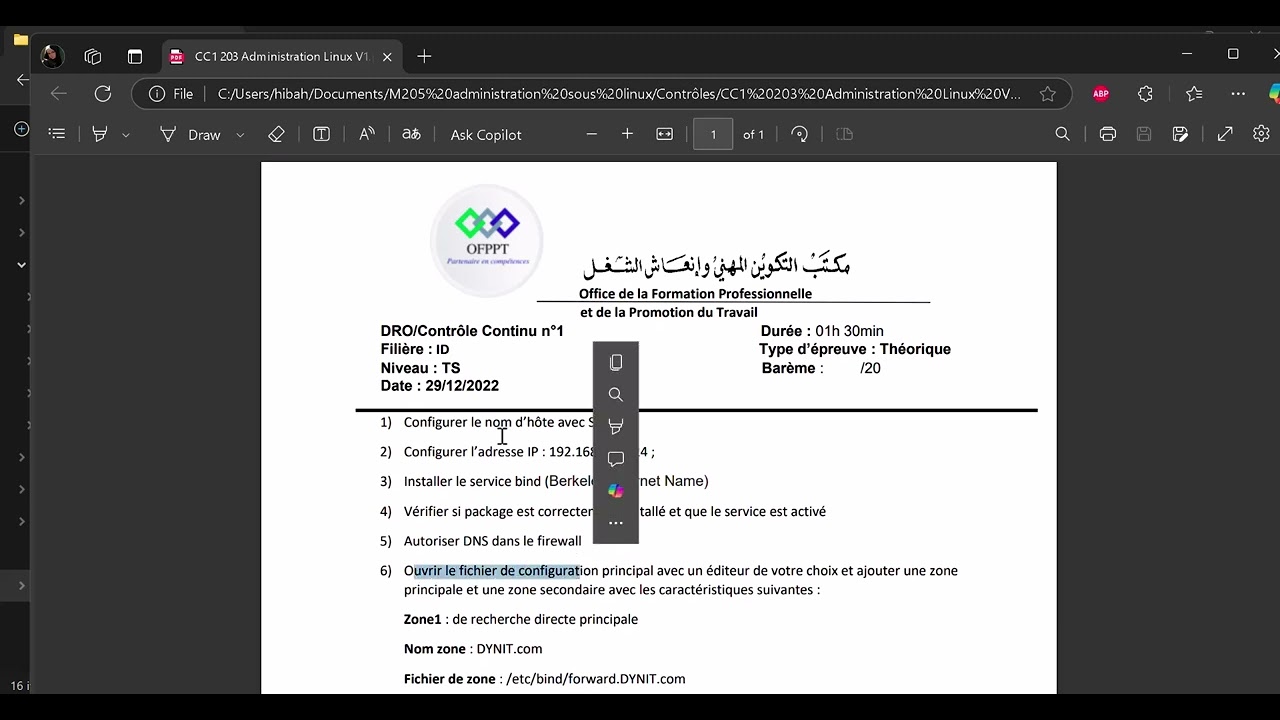Open the Tab actions menu

coord(135,56)
